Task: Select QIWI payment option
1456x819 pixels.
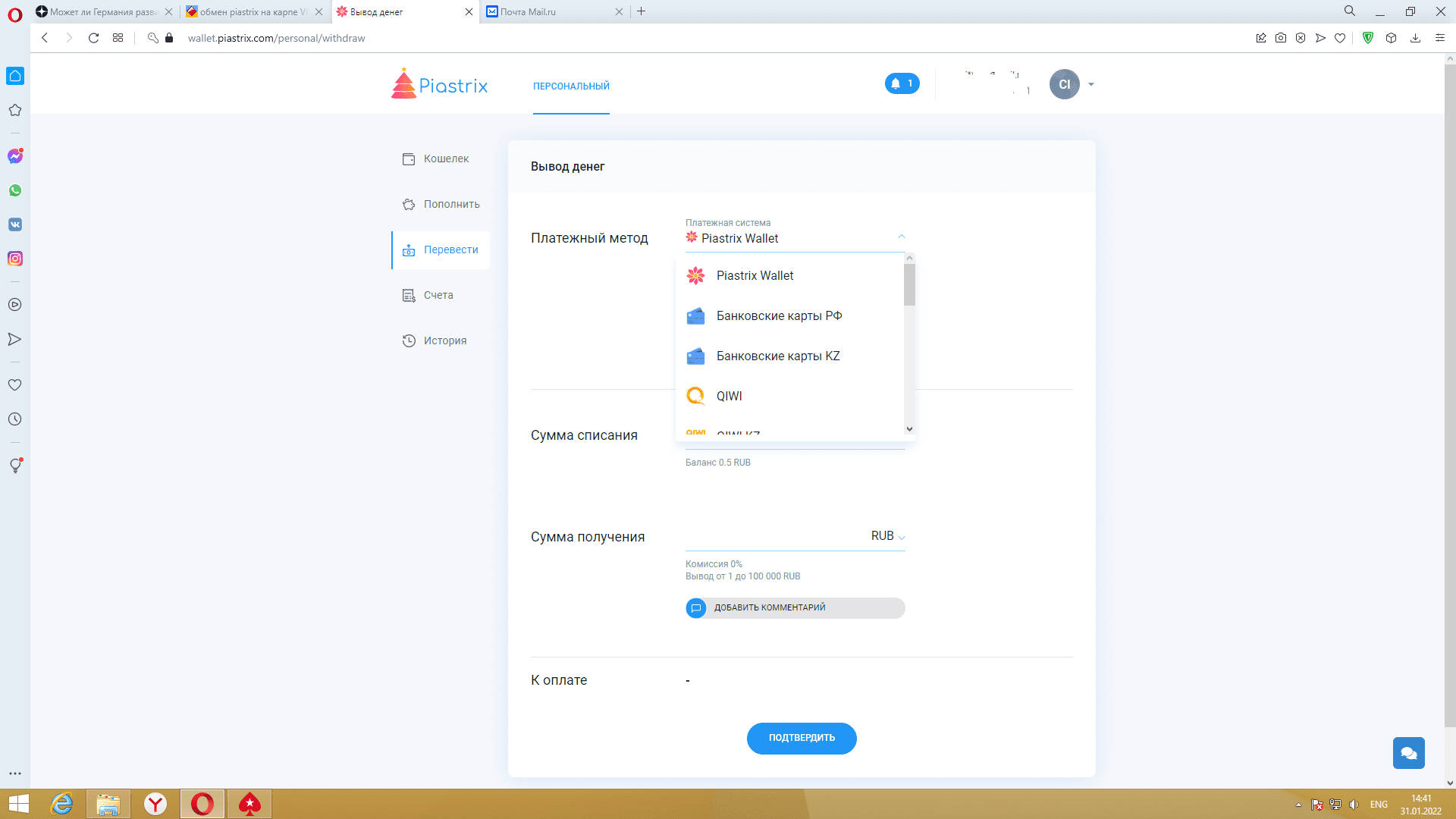Action: pyautogui.click(x=789, y=397)
